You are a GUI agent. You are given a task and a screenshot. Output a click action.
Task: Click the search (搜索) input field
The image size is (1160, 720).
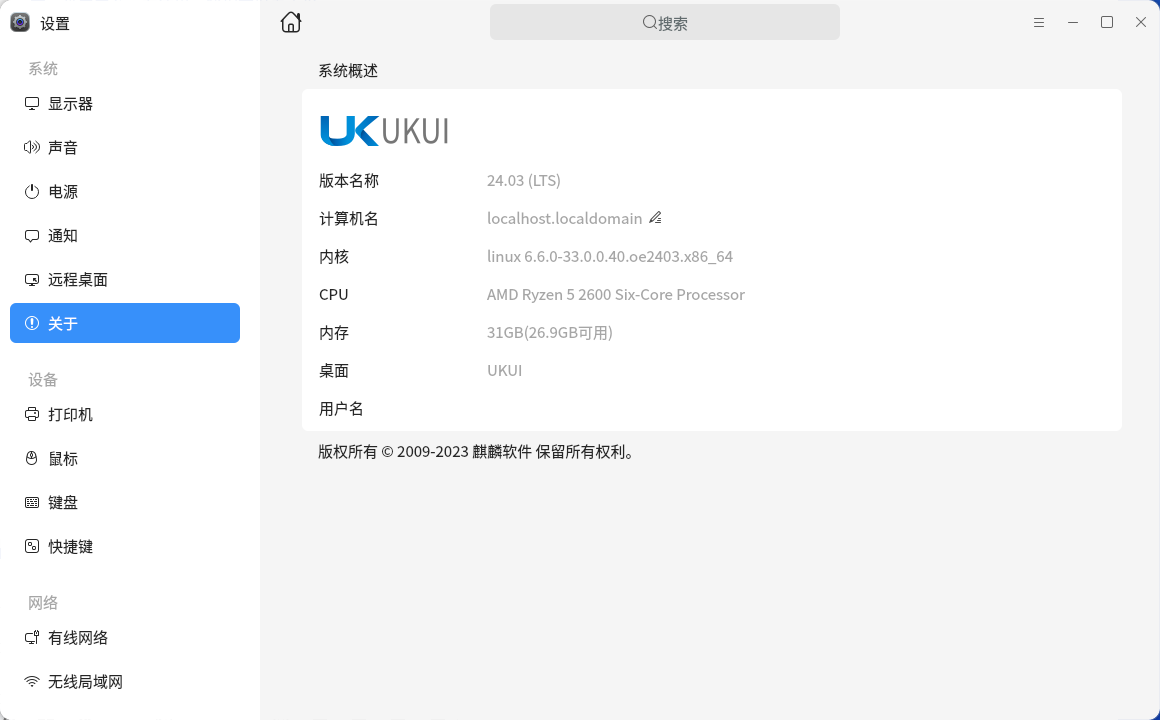665,22
